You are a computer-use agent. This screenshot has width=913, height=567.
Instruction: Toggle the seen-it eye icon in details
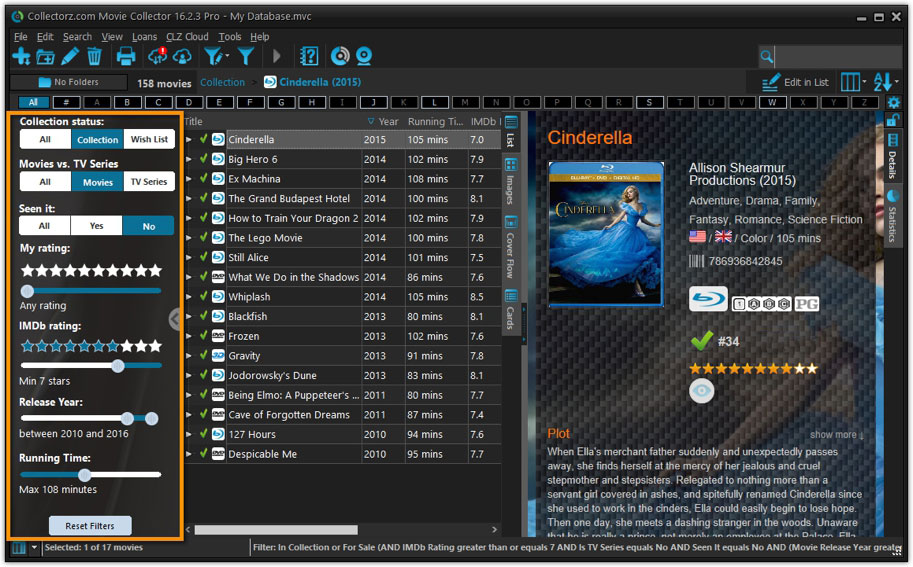pyautogui.click(x=702, y=391)
